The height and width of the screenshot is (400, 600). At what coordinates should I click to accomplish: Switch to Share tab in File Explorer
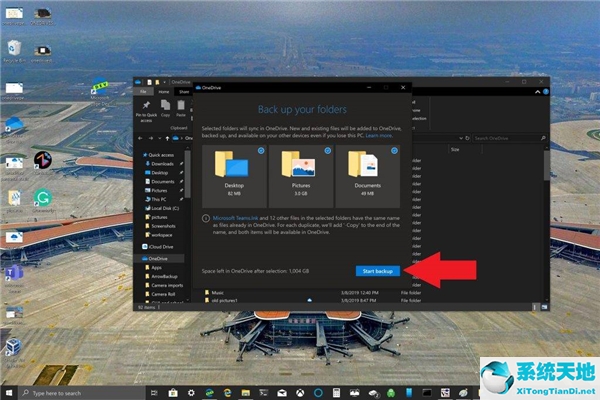pyautogui.click(x=184, y=92)
